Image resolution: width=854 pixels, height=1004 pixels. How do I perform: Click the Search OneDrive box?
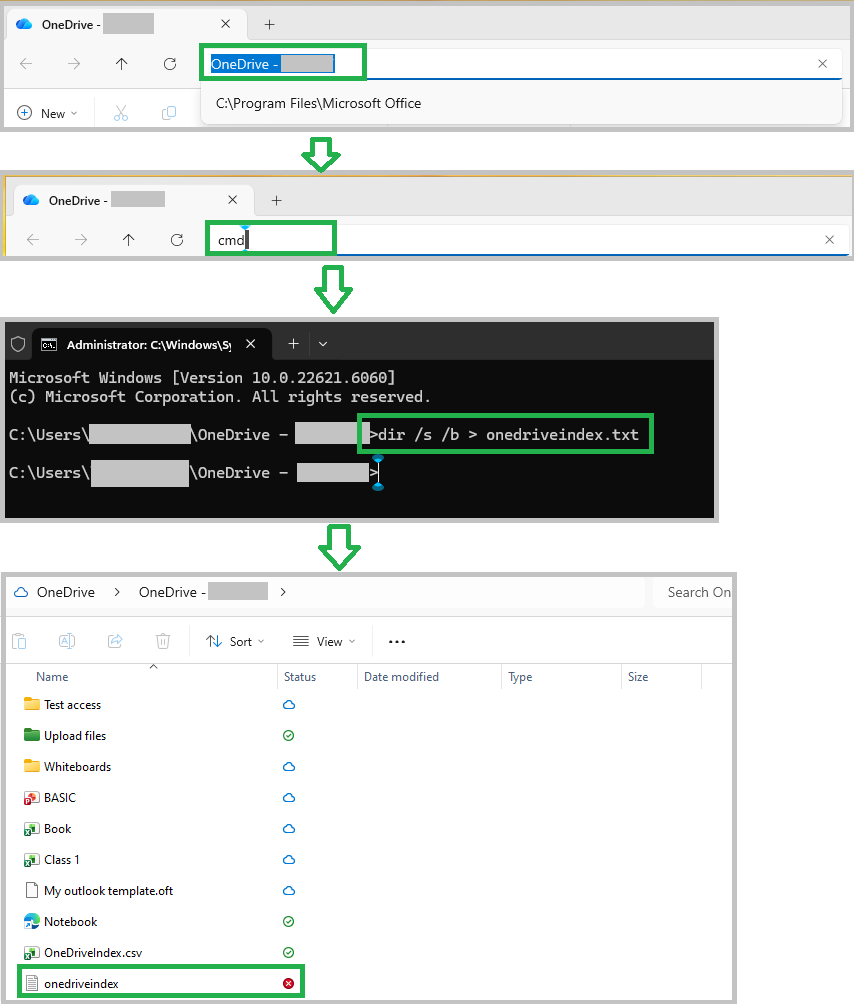693,592
